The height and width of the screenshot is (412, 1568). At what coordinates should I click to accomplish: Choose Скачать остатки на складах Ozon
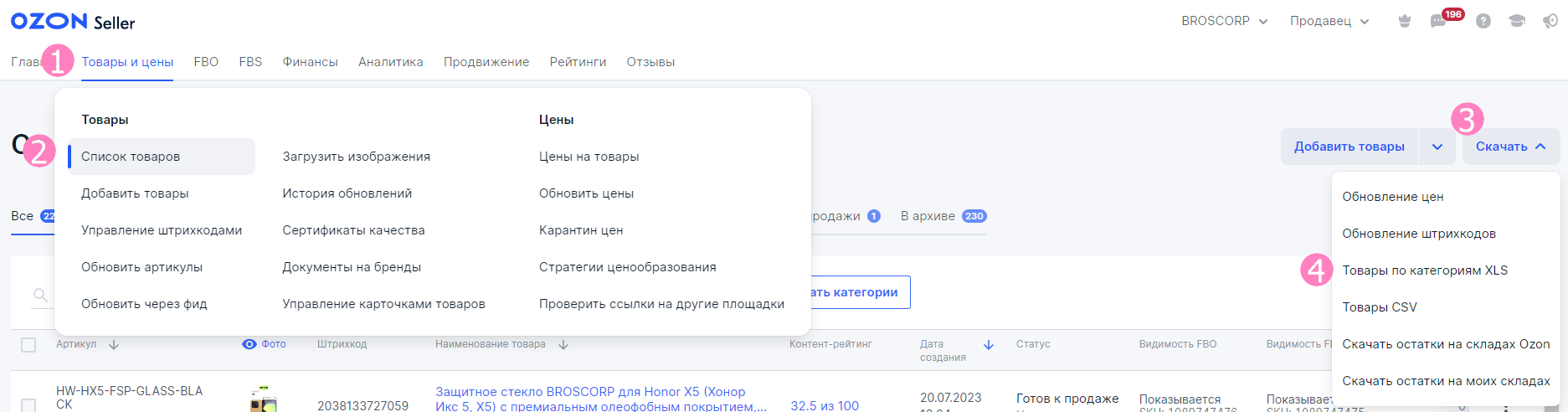[x=1446, y=344]
